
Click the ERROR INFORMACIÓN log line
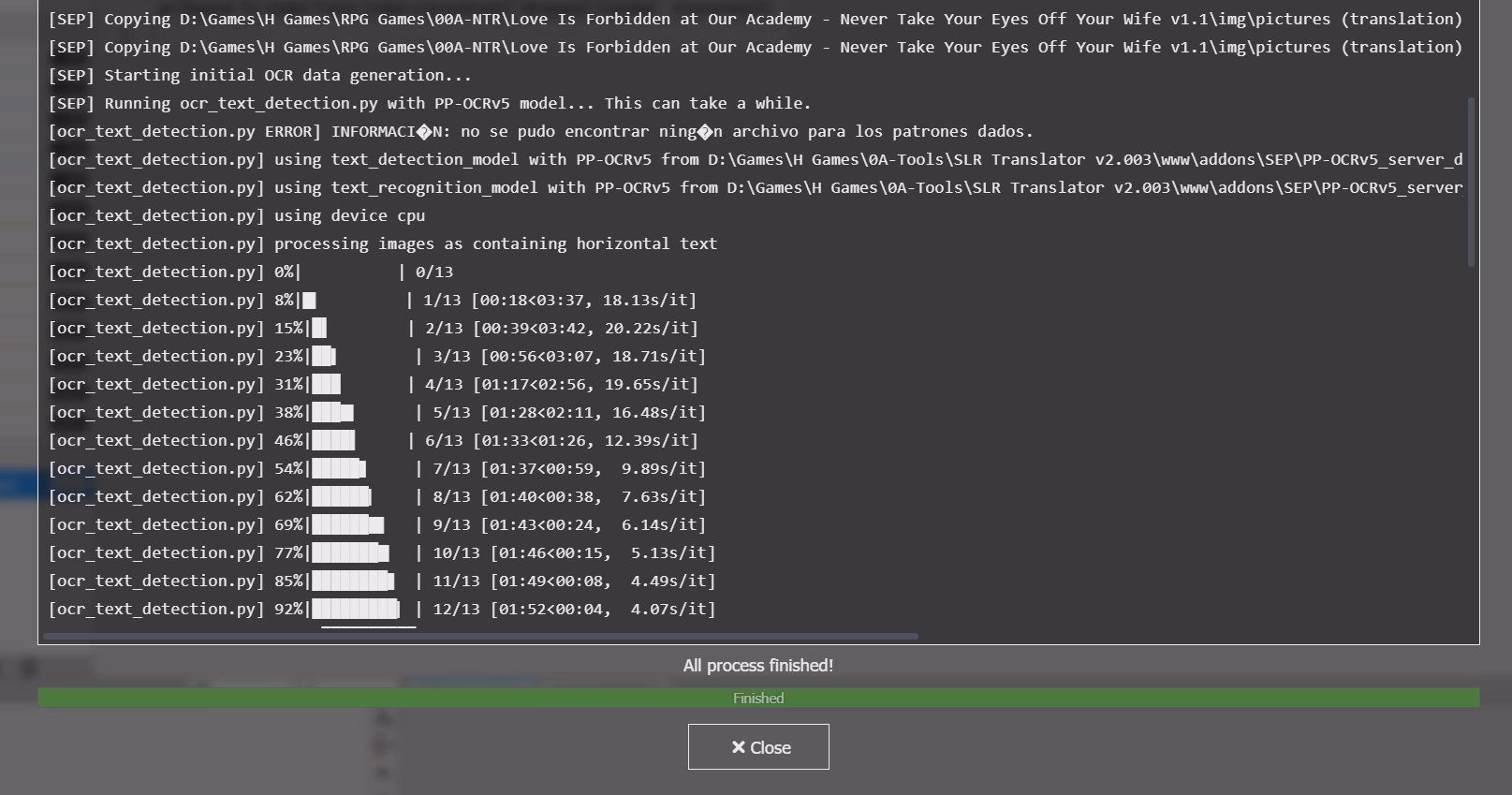point(540,132)
